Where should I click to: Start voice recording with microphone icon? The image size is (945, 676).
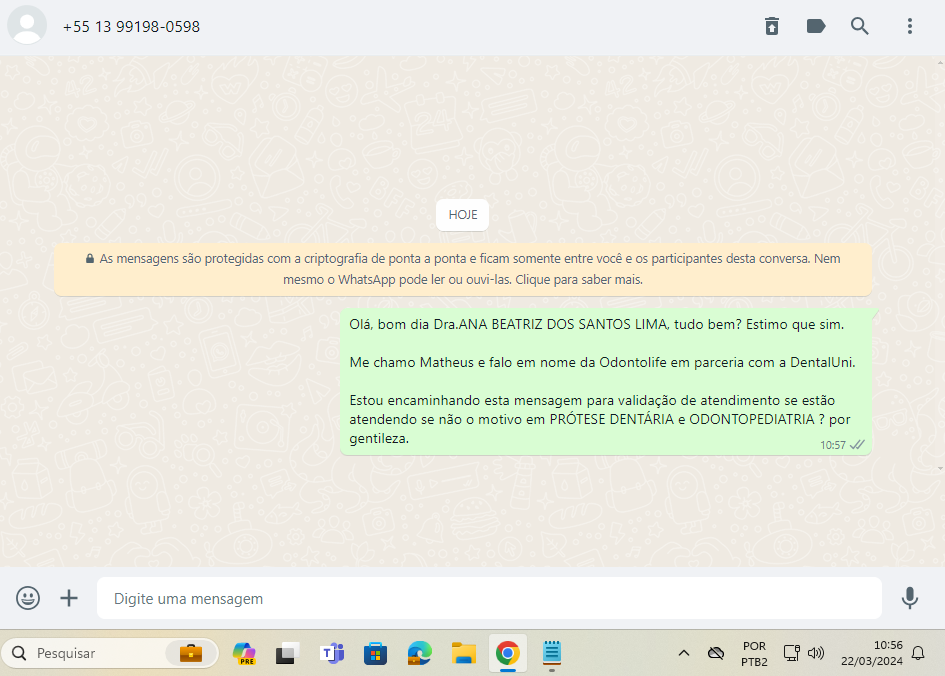pos(909,598)
